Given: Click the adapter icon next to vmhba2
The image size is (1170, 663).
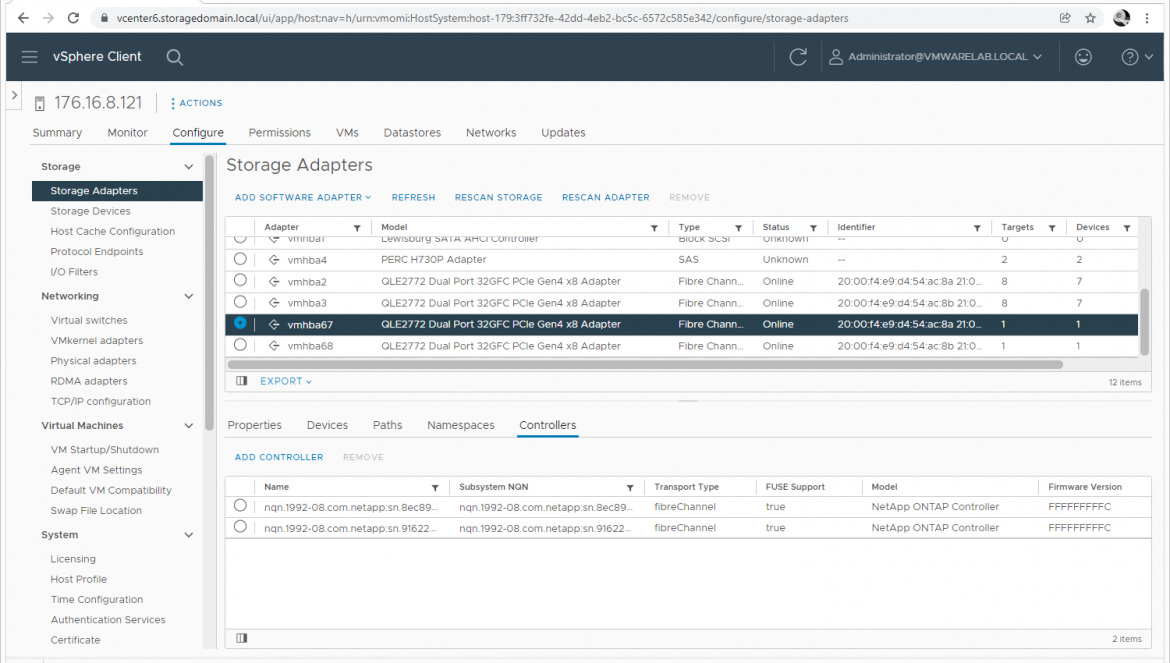Looking at the screenshot, I should (x=274, y=282).
